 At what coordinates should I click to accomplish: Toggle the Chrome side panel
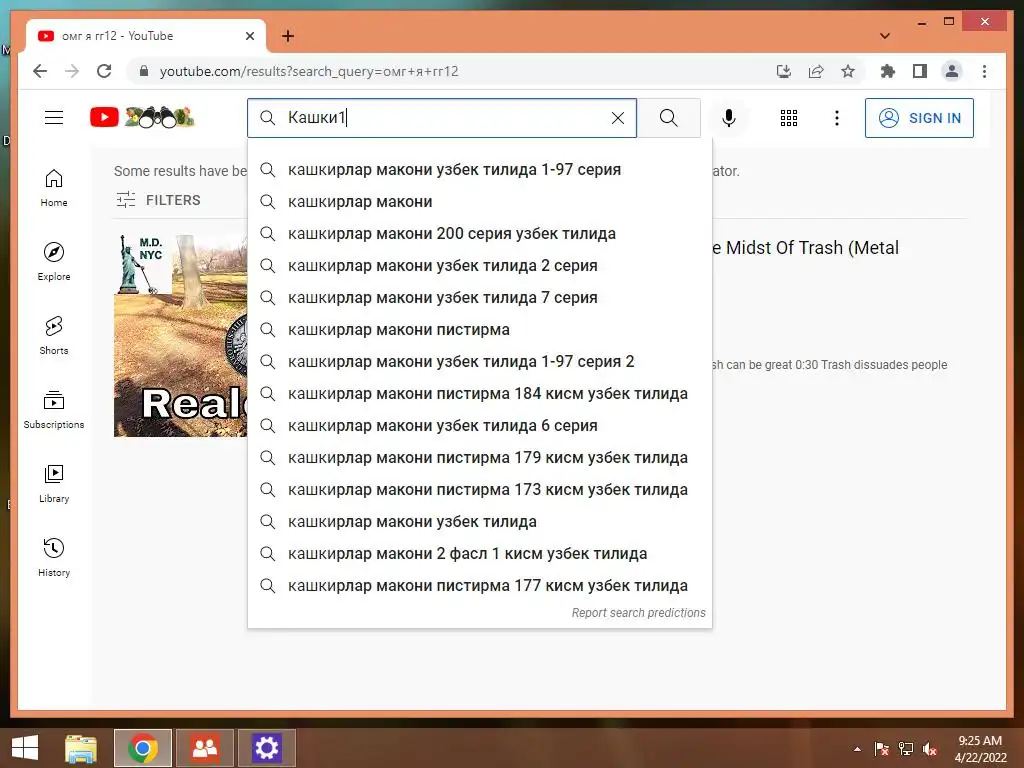coord(920,71)
